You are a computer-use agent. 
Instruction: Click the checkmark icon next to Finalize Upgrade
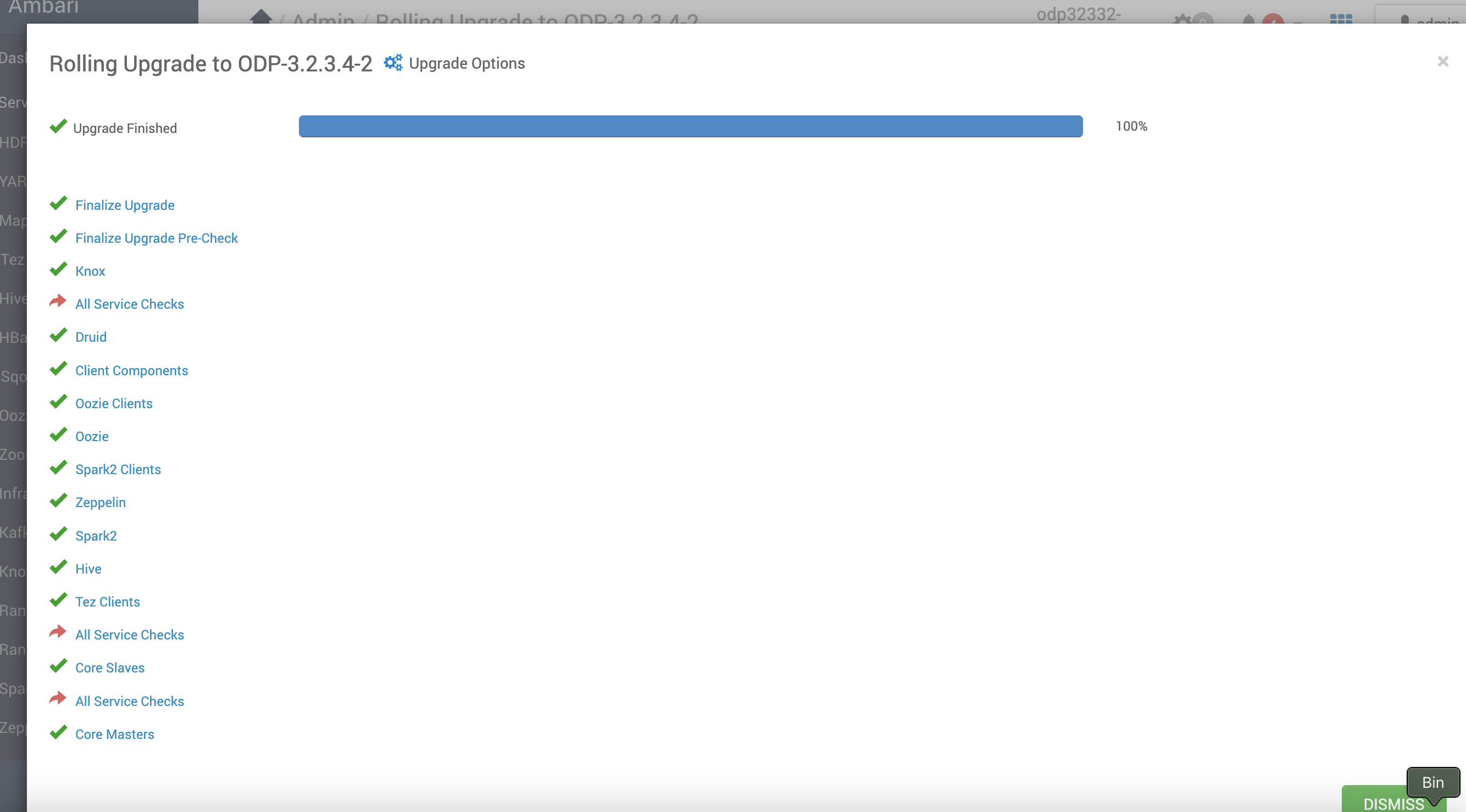58,204
